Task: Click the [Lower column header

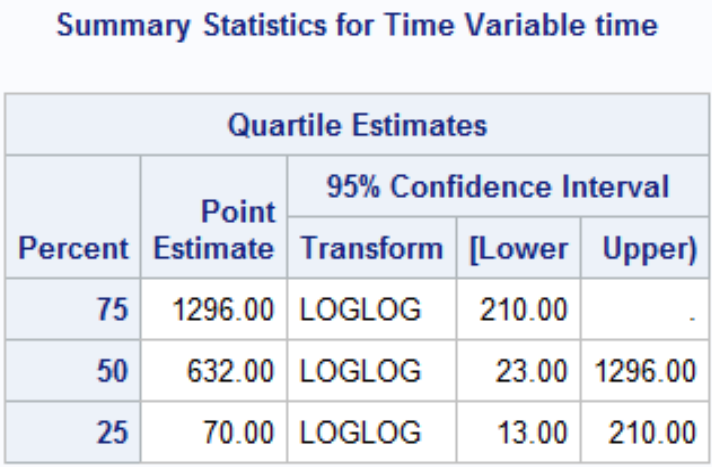Action: point(519,248)
